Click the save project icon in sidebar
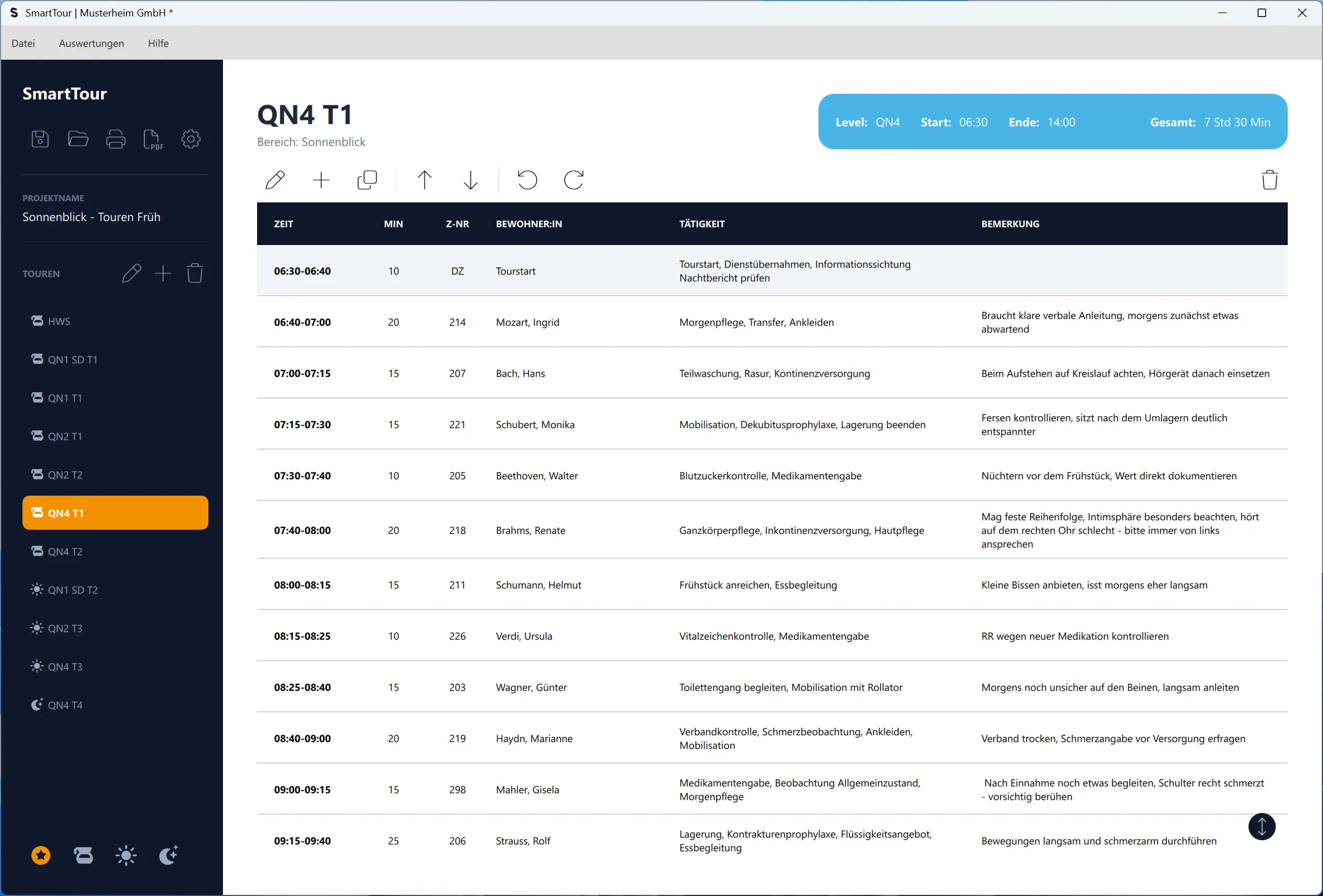The image size is (1323, 896). (40, 139)
